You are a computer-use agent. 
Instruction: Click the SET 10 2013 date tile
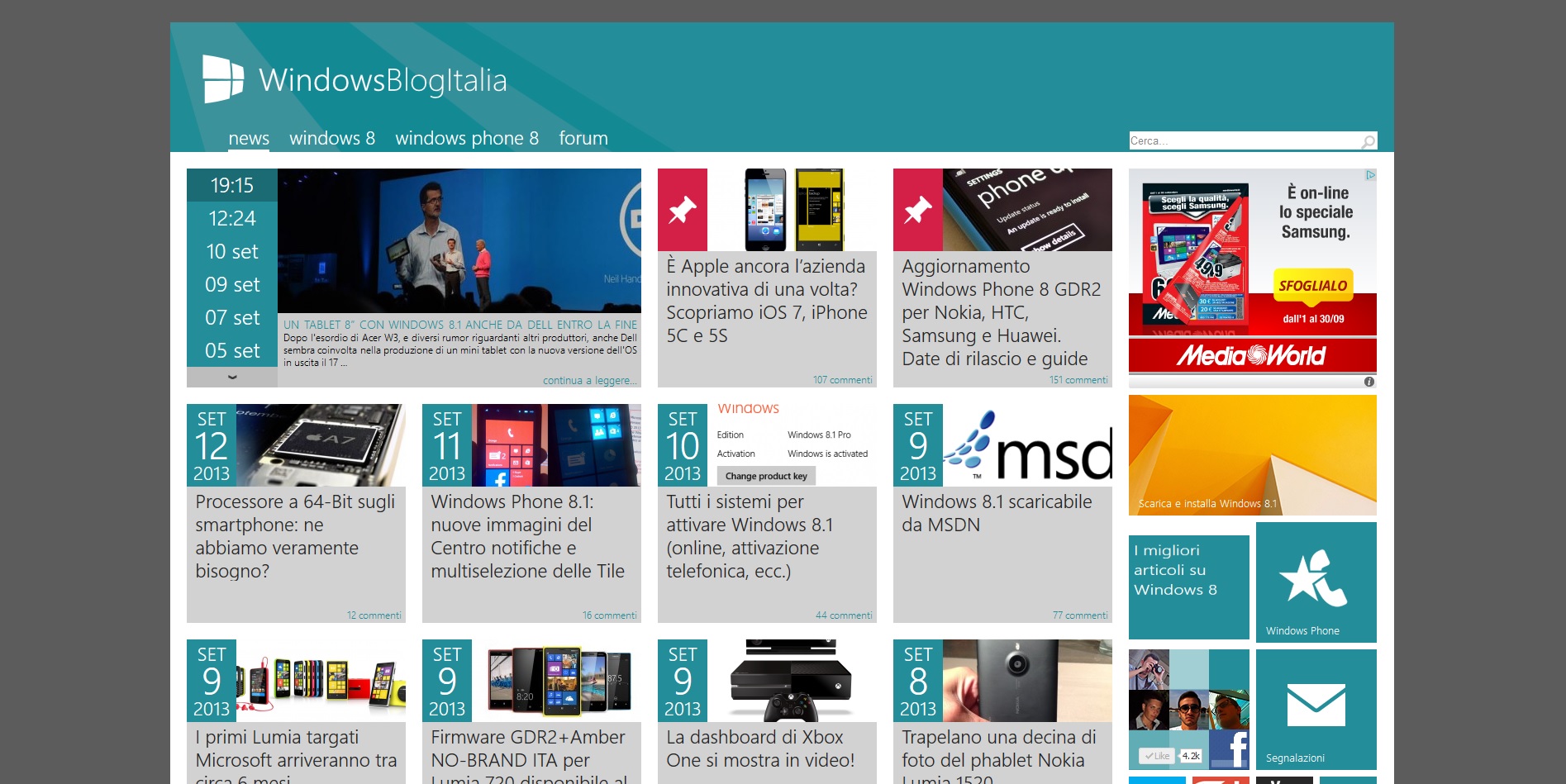tap(683, 445)
